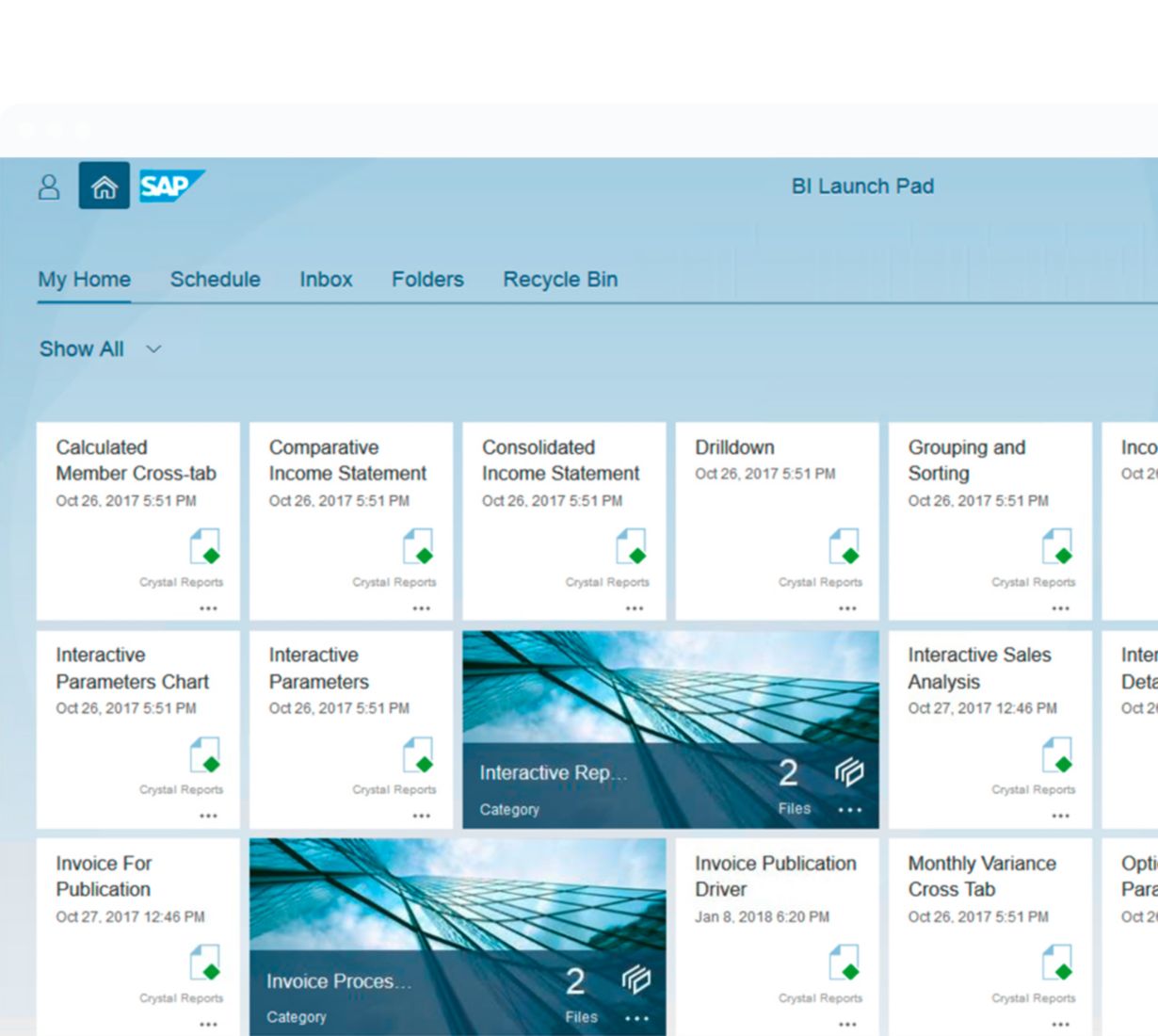Open more options on Calculated Member Cross-tab
This screenshot has width=1158, height=1036.
click(x=208, y=608)
